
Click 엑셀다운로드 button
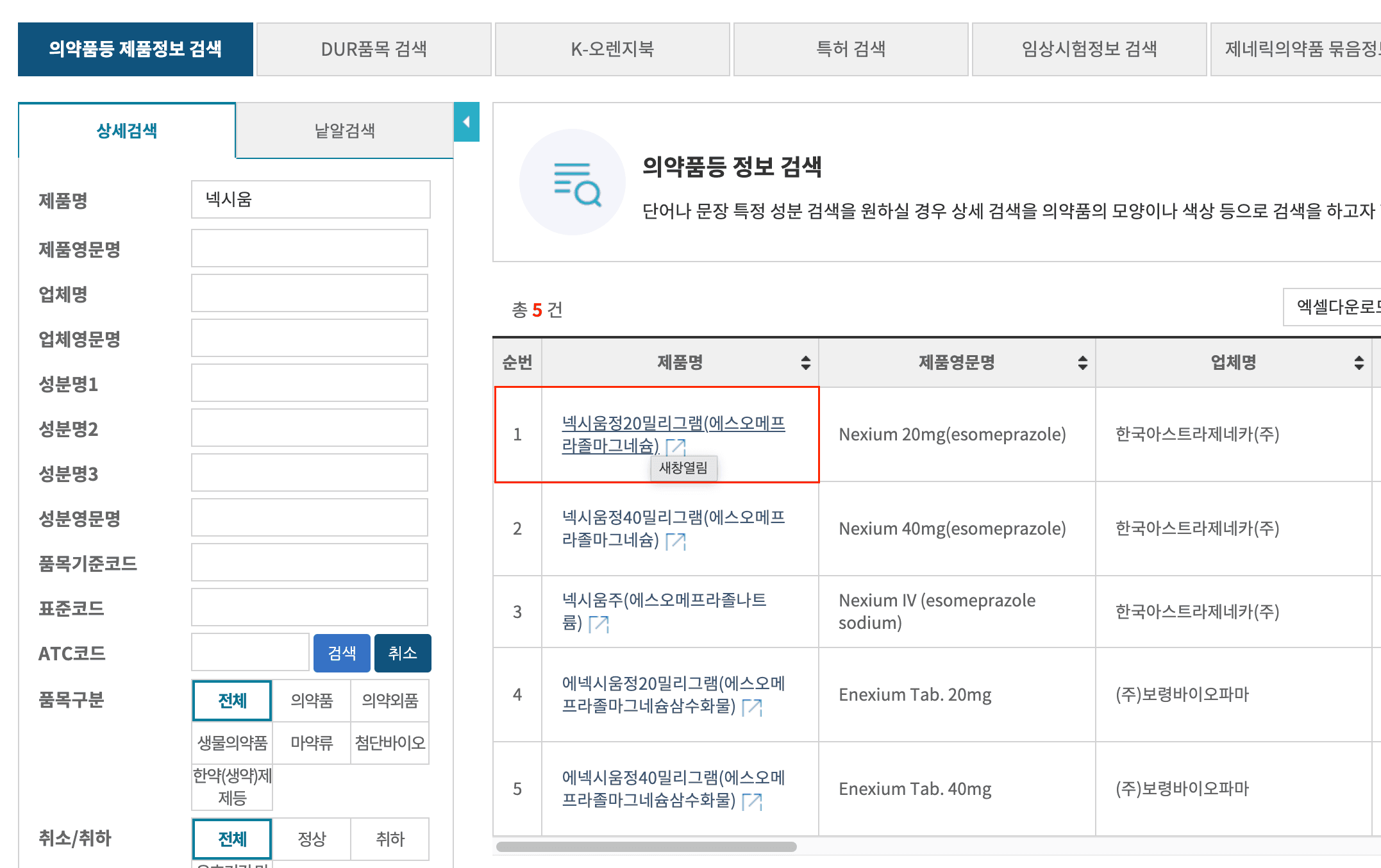1332,307
